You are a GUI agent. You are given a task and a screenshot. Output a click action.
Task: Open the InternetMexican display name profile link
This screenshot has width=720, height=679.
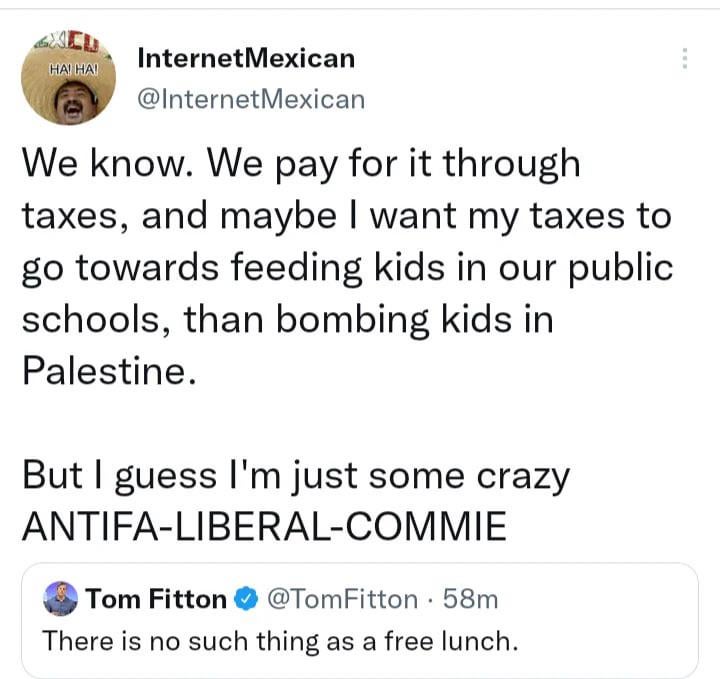pos(245,58)
